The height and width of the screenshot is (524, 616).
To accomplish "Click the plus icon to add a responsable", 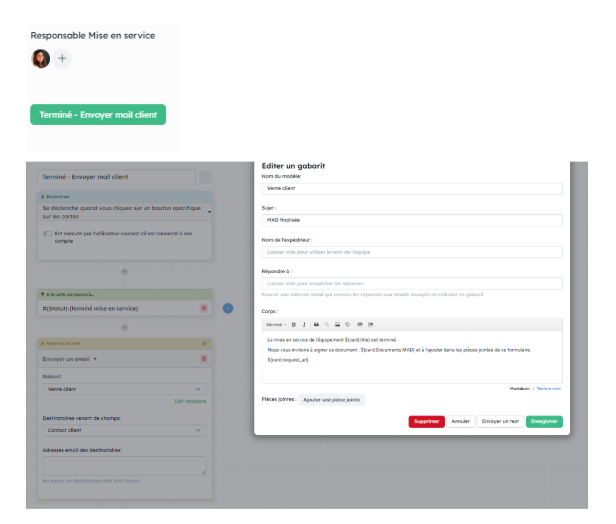I will point(62,59).
